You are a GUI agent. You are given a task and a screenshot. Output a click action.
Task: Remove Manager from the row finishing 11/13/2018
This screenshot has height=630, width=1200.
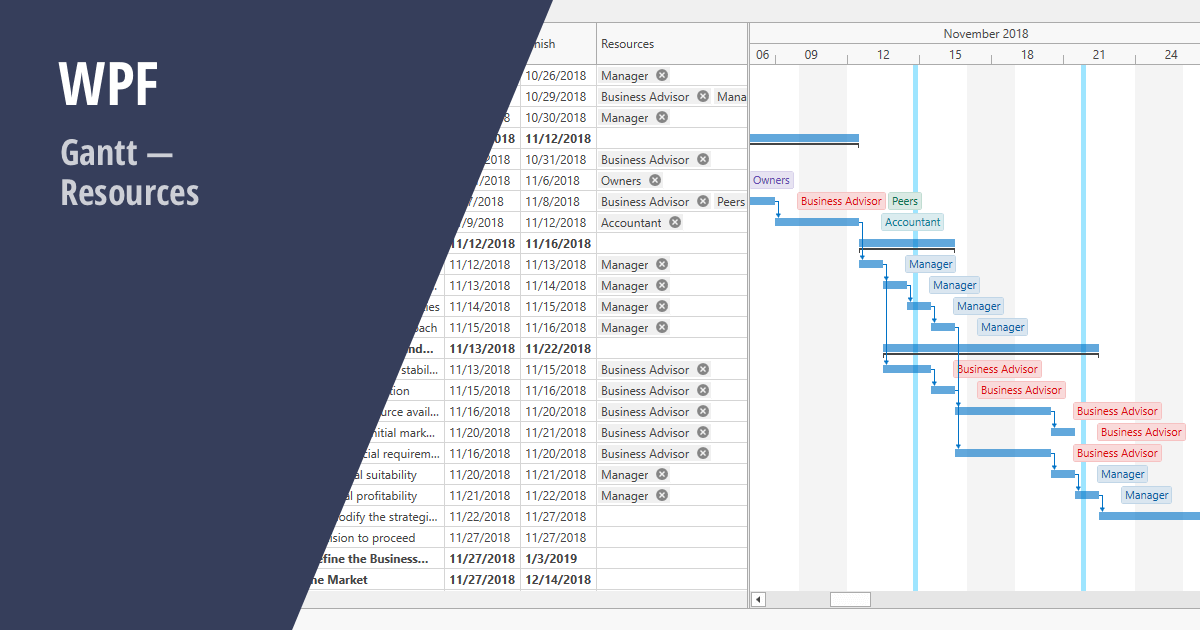(x=662, y=264)
